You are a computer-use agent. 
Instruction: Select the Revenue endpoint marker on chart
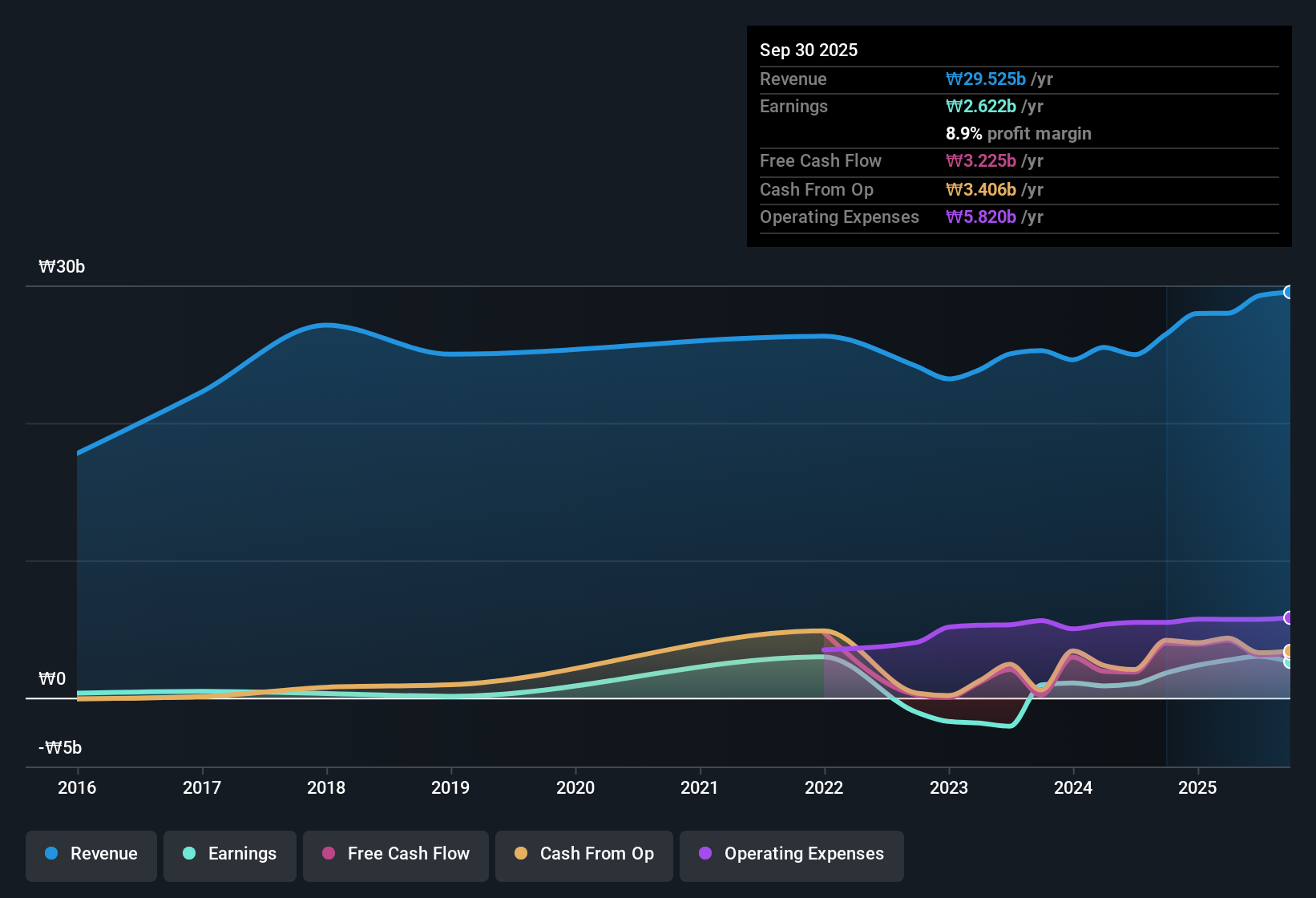click(x=1289, y=292)
